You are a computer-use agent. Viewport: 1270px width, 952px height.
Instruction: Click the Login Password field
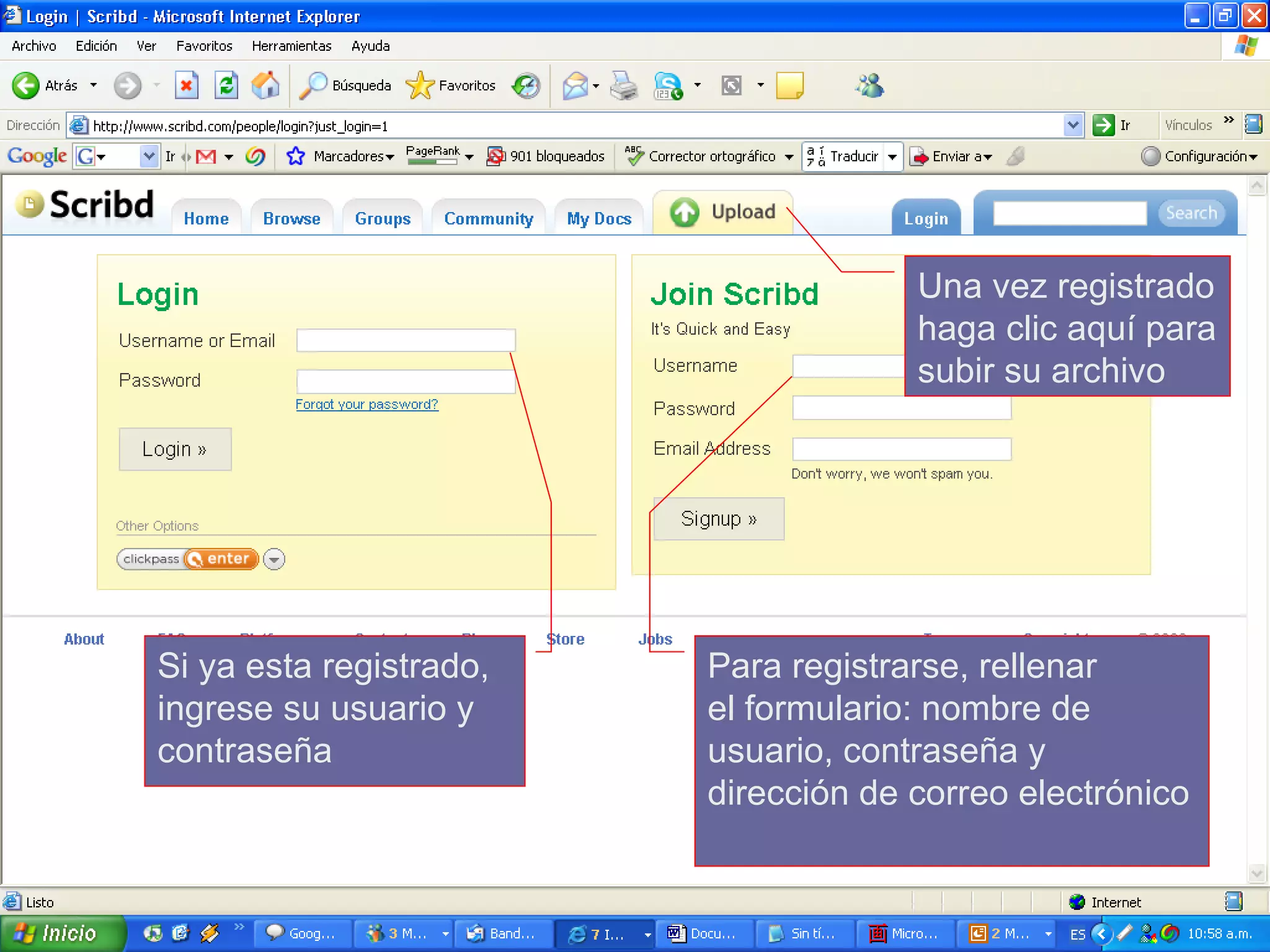coord(406,381)
